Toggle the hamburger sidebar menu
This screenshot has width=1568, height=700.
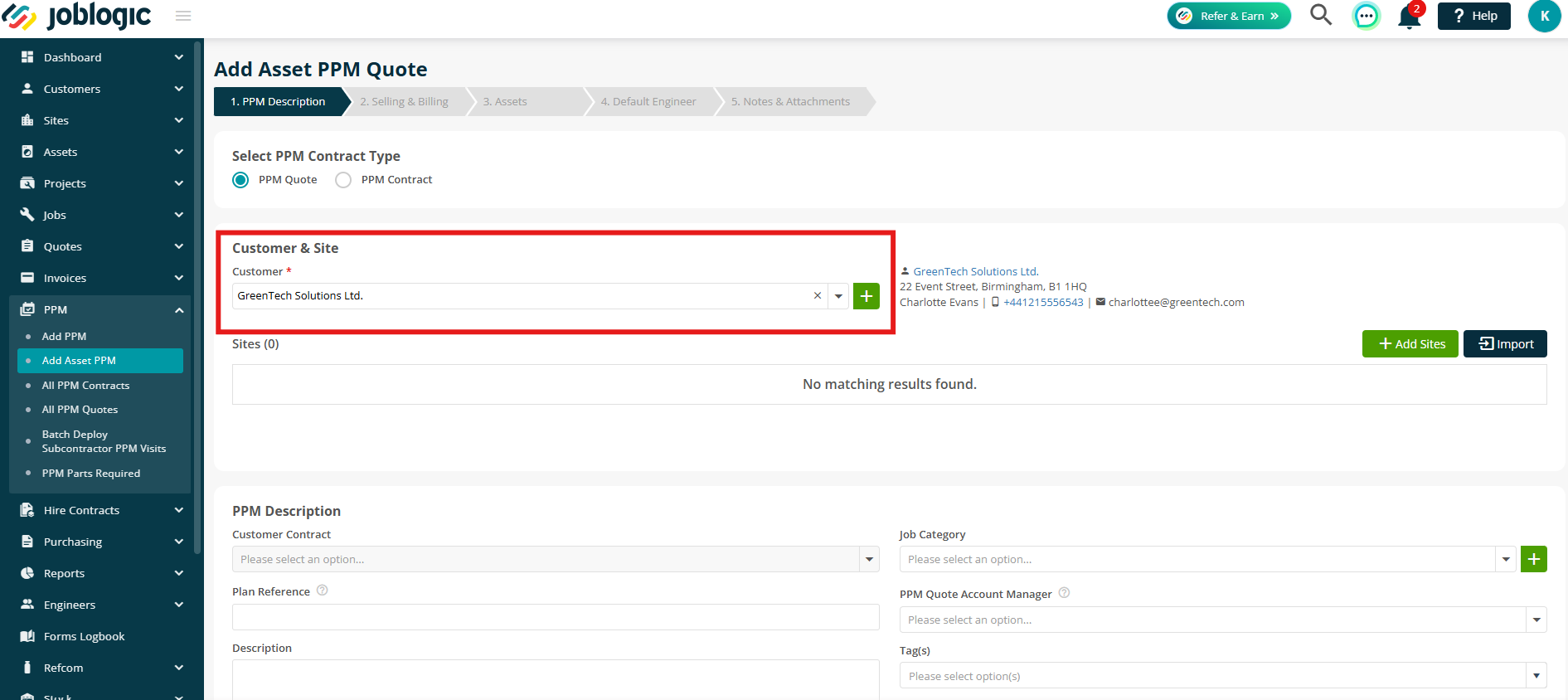(183, 16)
